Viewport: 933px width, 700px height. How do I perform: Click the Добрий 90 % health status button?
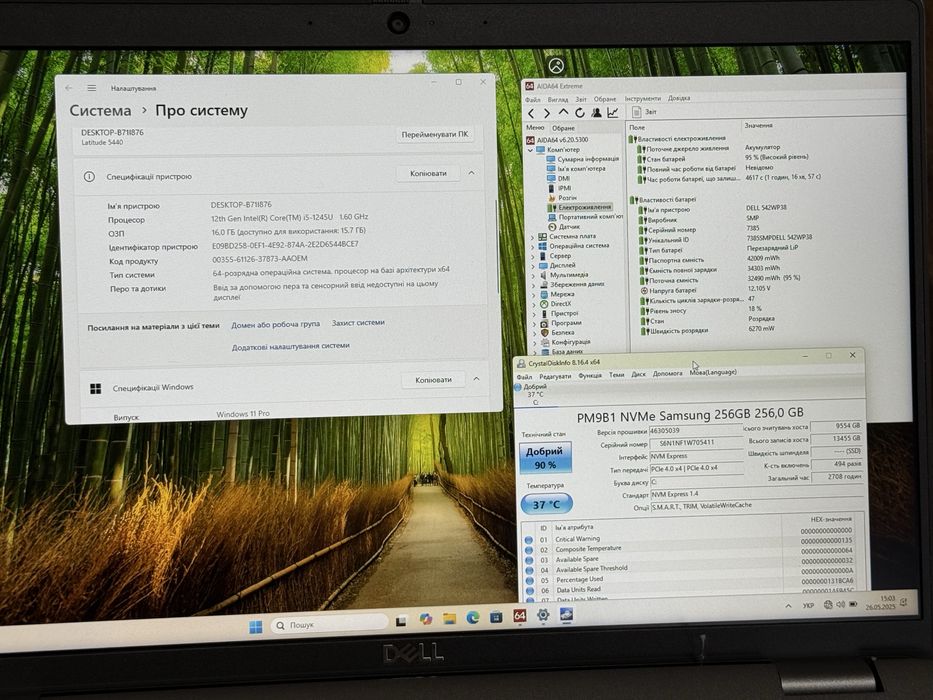pyautogui.click(x=545, y=457)
